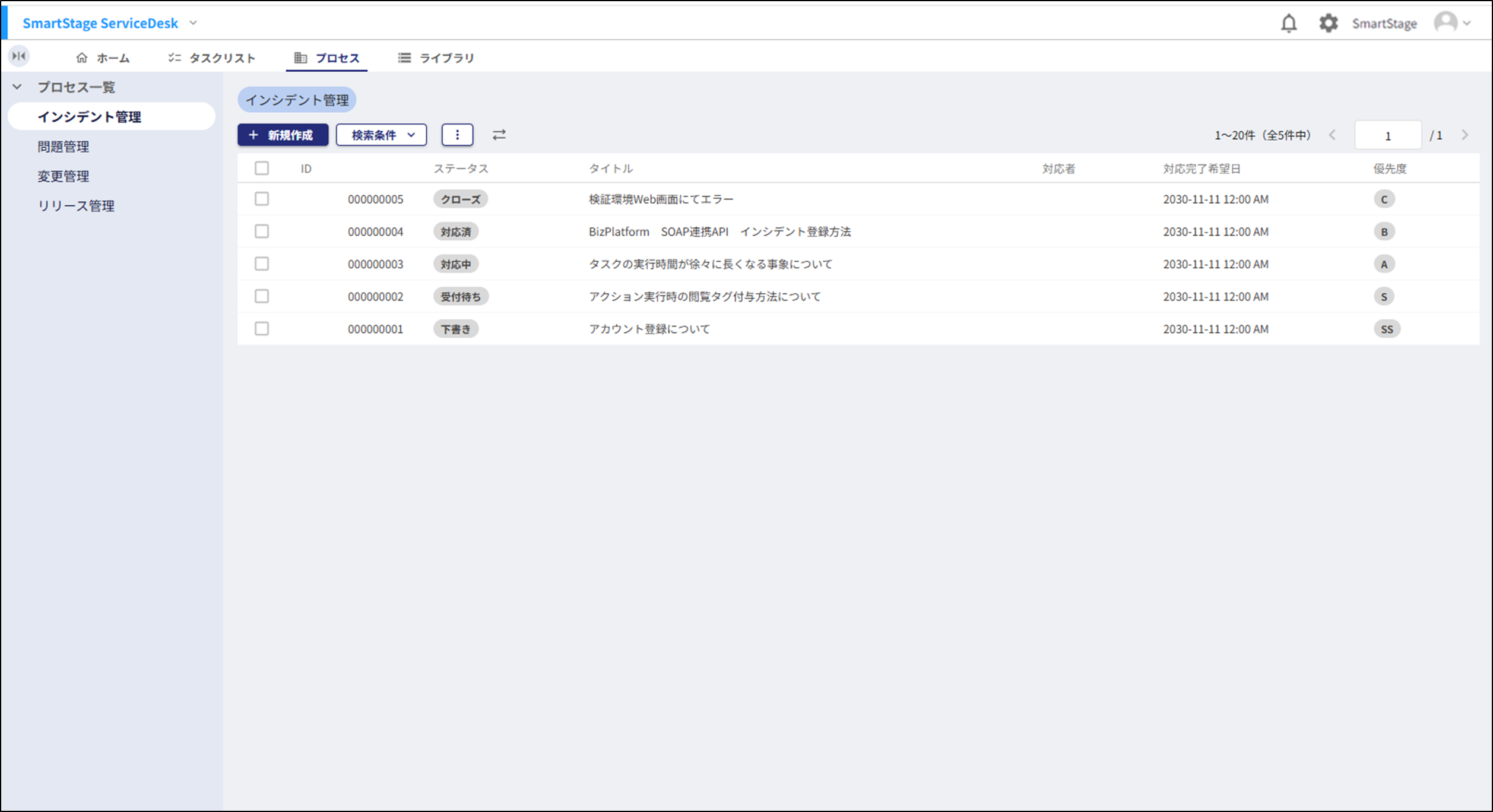Open the three-dot more options button

click(457, 135)
